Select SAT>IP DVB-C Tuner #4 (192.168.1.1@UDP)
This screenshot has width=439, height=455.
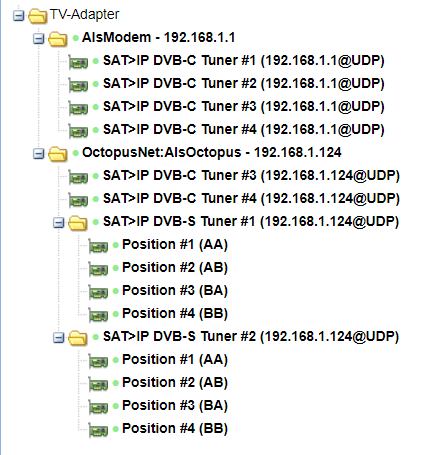[244, 130]
